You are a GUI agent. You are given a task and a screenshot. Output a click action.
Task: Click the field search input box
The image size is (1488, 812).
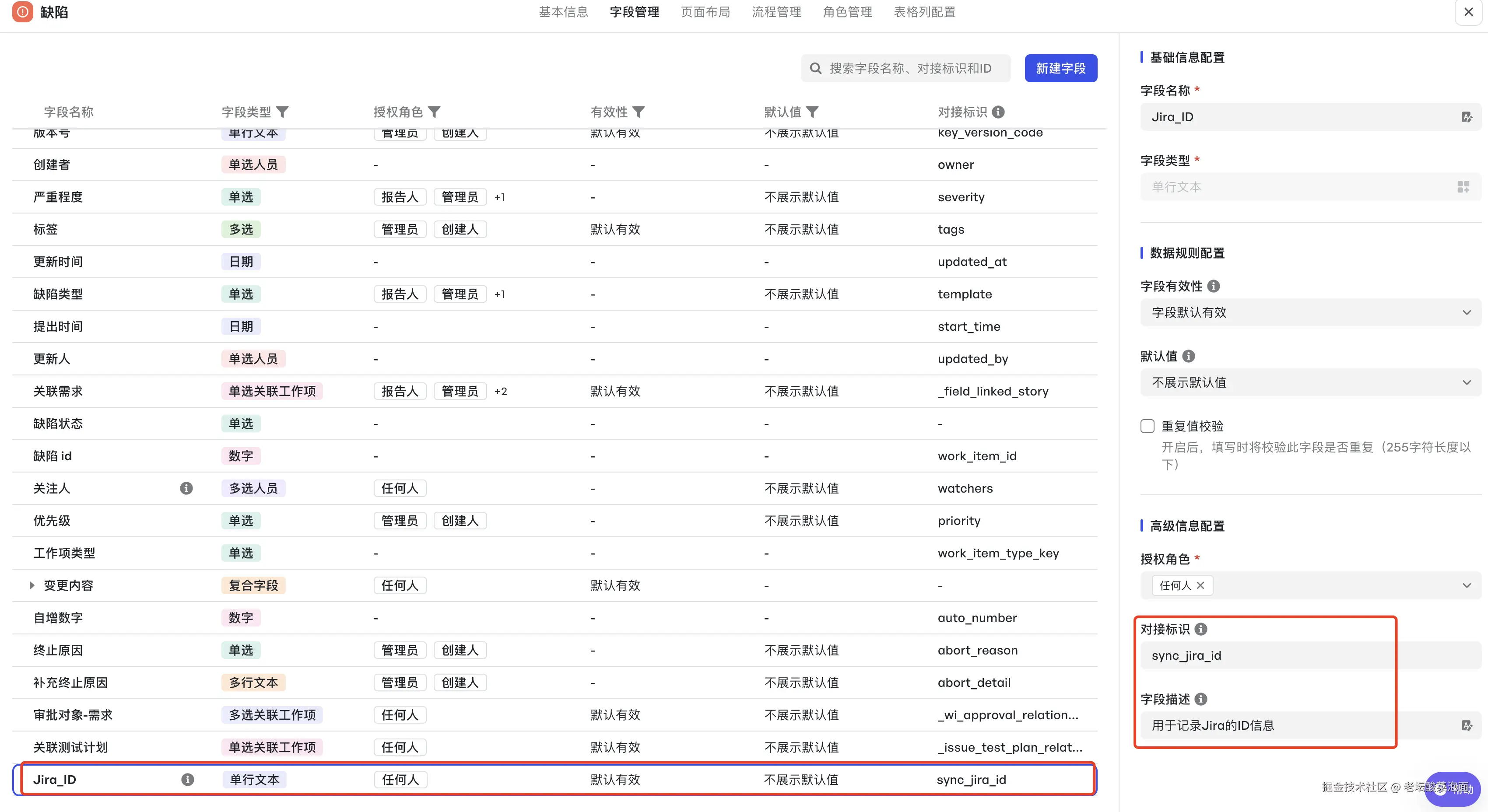910,69
